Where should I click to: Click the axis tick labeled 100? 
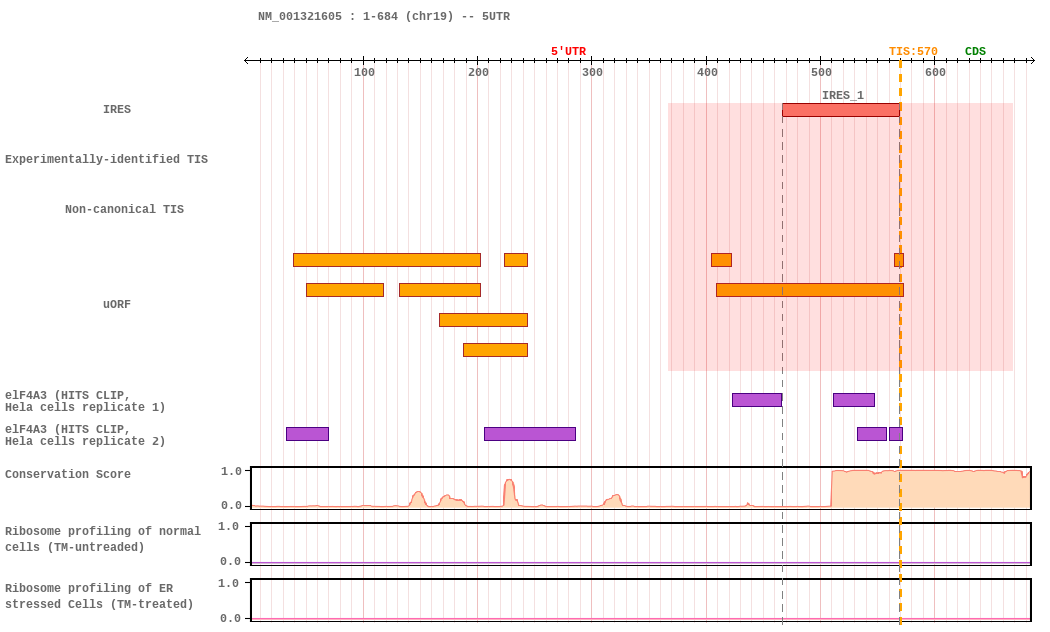click(x=364, y=72)
